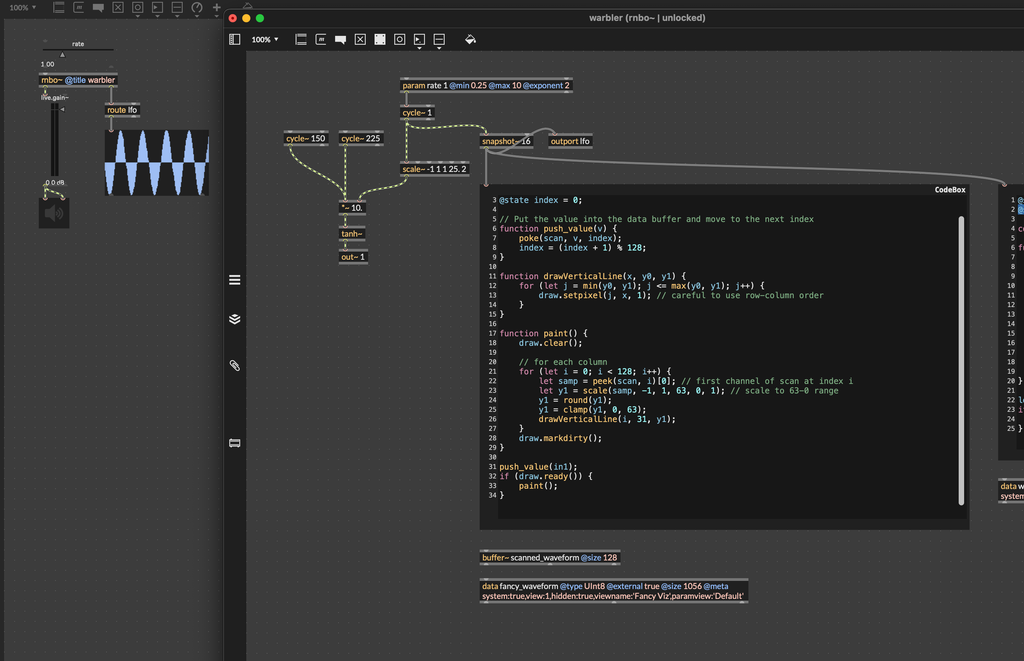
Task: Toggle audio with the speaker ezdac button
Action: [54, 212]
